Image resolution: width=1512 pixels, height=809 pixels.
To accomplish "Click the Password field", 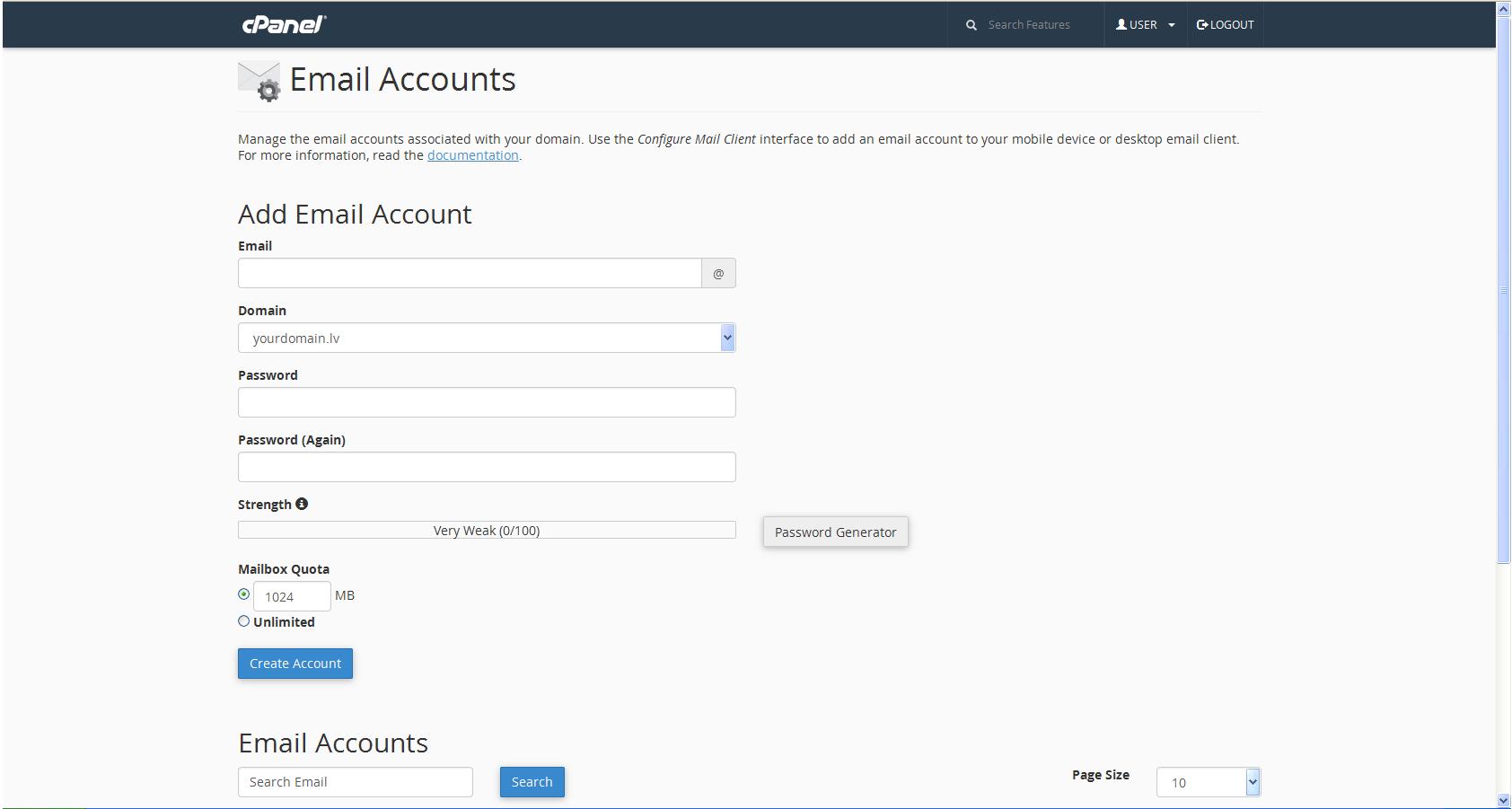I will [x=487, y=402].
